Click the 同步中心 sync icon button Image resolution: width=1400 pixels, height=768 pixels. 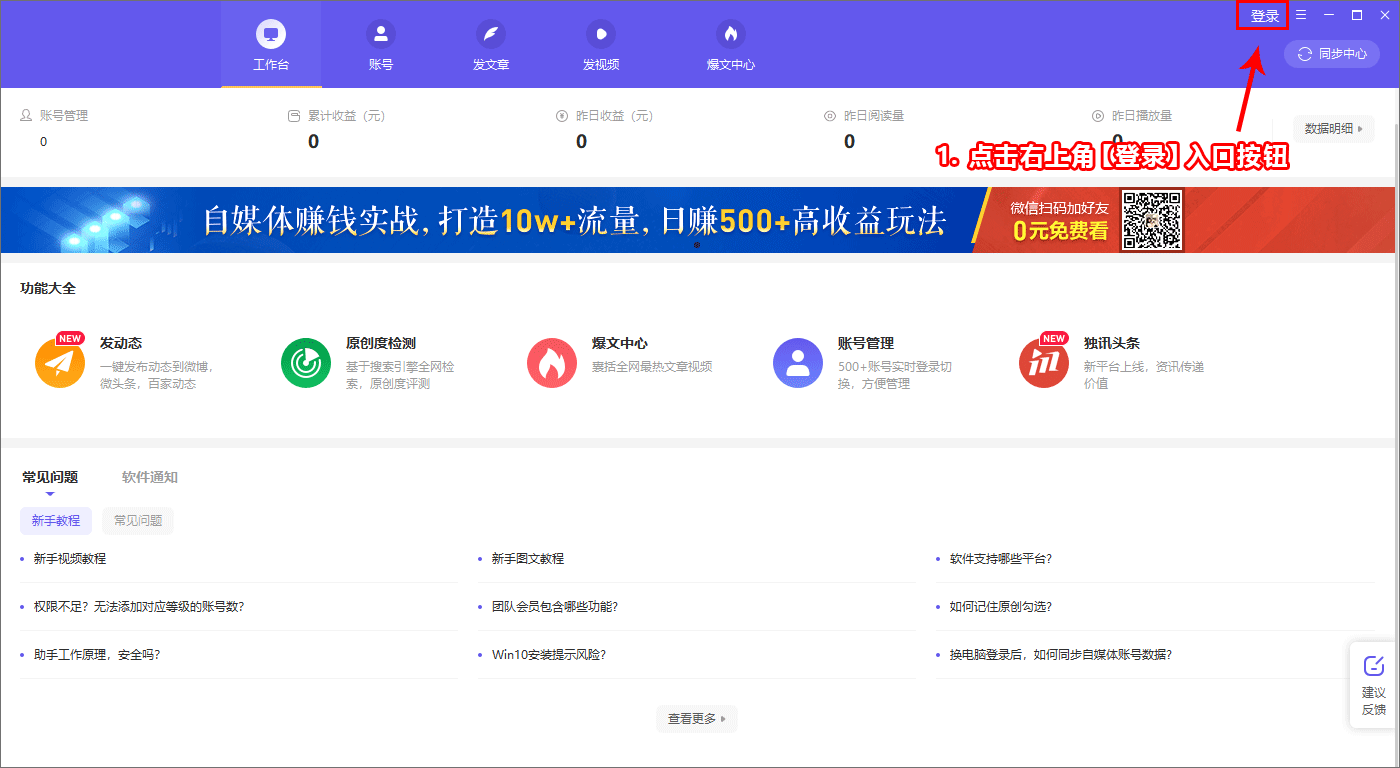1331,54
